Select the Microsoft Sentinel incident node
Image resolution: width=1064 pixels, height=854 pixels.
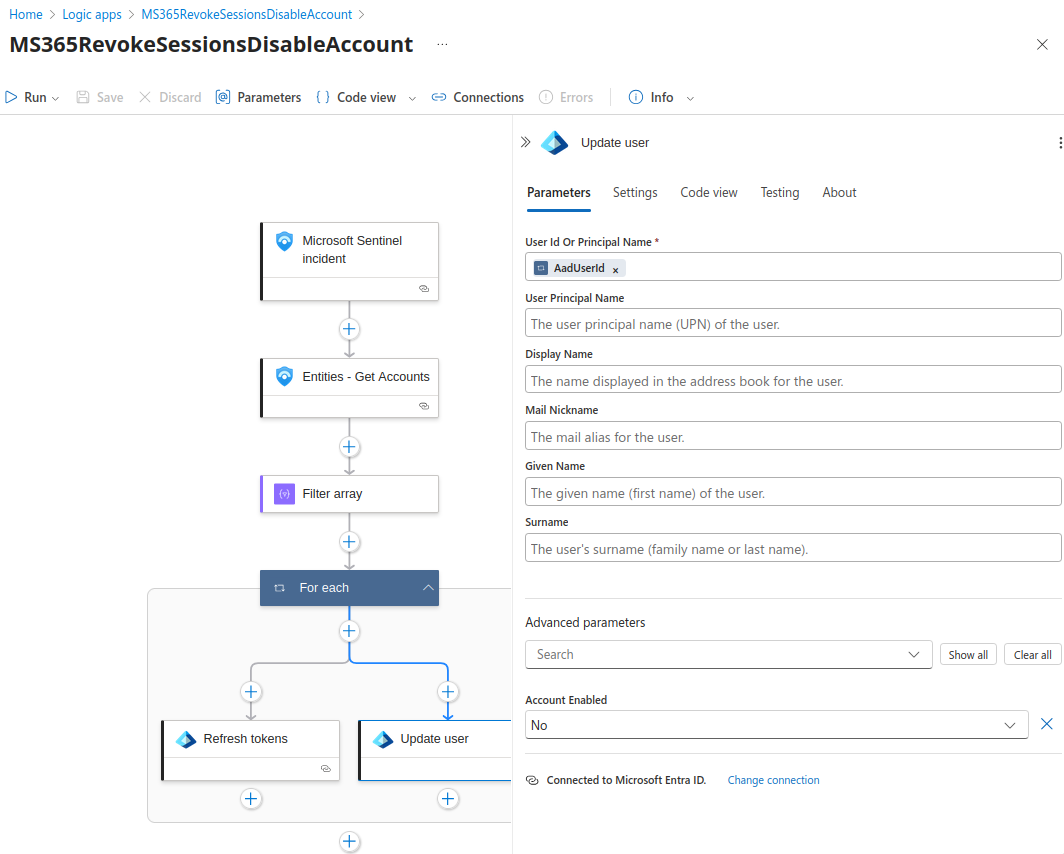coord(349,261)
